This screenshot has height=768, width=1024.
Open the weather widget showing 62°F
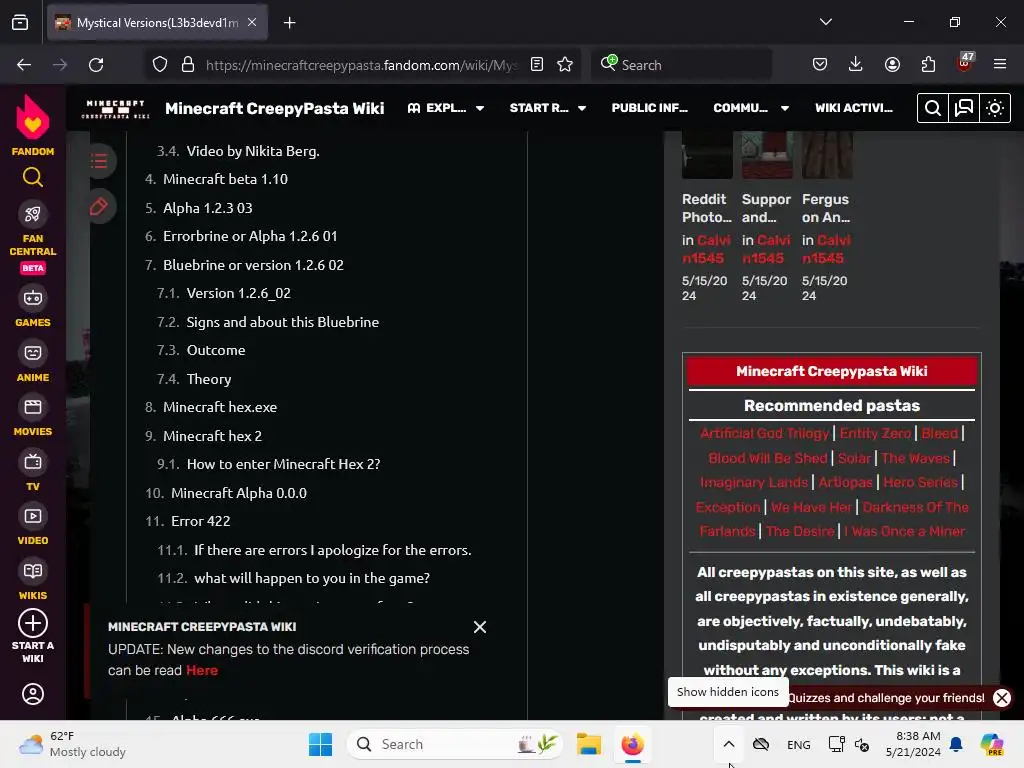(x=72, y=744)
